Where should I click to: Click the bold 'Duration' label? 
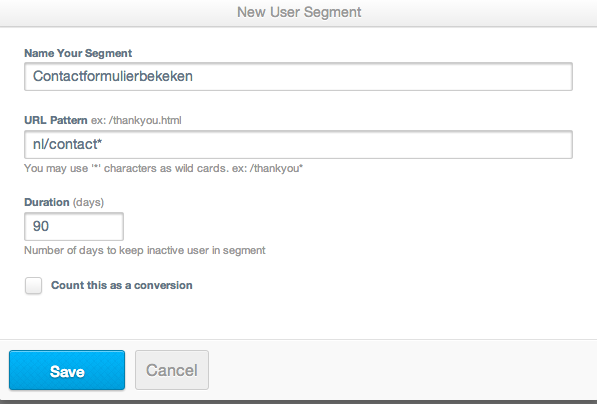point(47,202)
